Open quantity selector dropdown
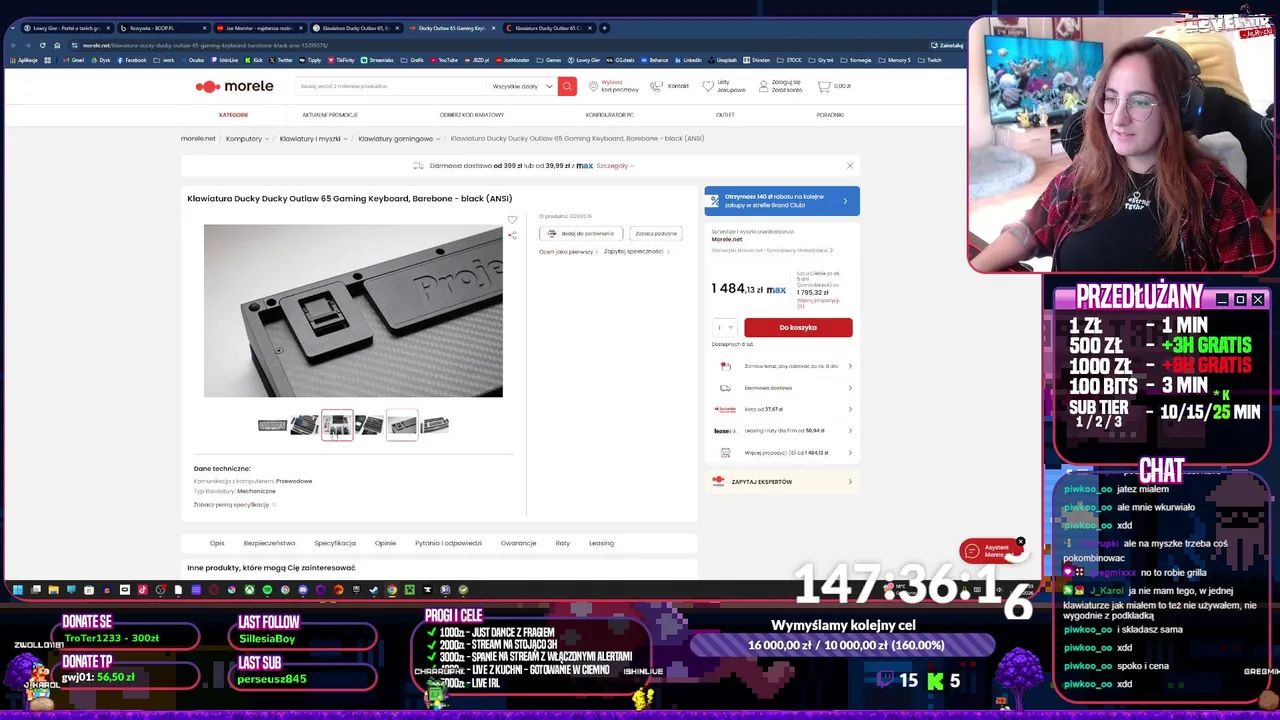Image resolution: width=1280 pixels, height=720 pixels. coord(725,327)
